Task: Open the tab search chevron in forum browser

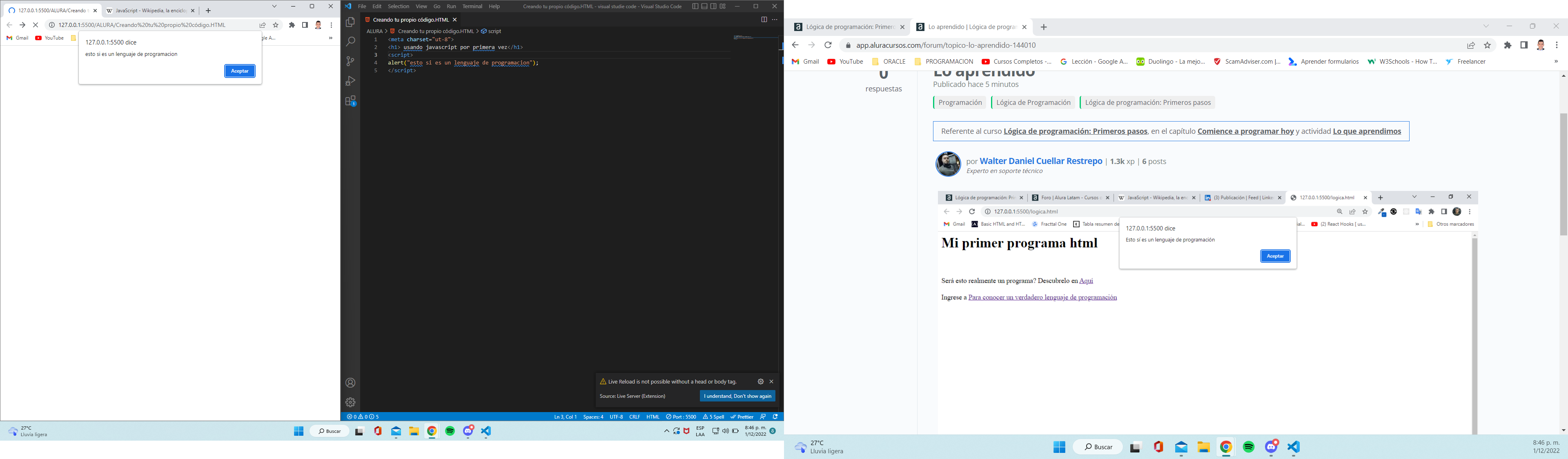Action: 1486,26
